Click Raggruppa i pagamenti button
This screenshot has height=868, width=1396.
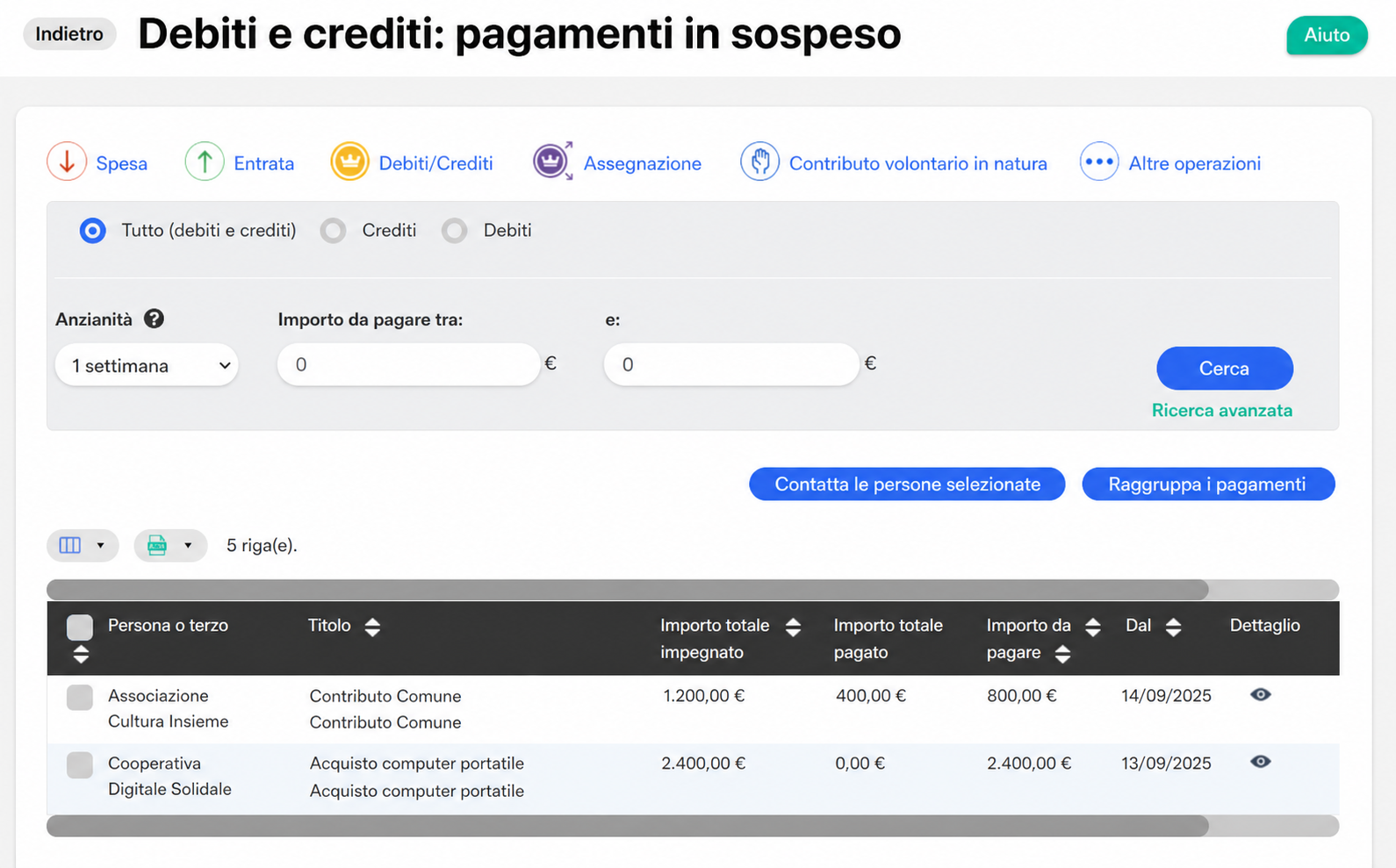pyautogui.click(x=1207, y=484)
